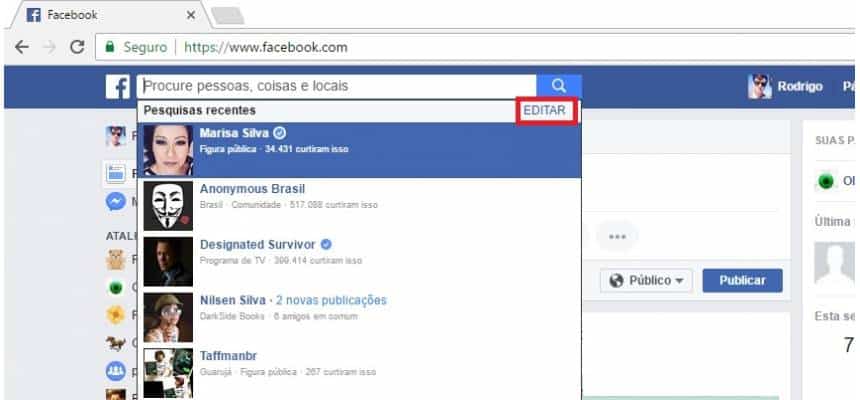Click the horse shortcut icon

116,343
